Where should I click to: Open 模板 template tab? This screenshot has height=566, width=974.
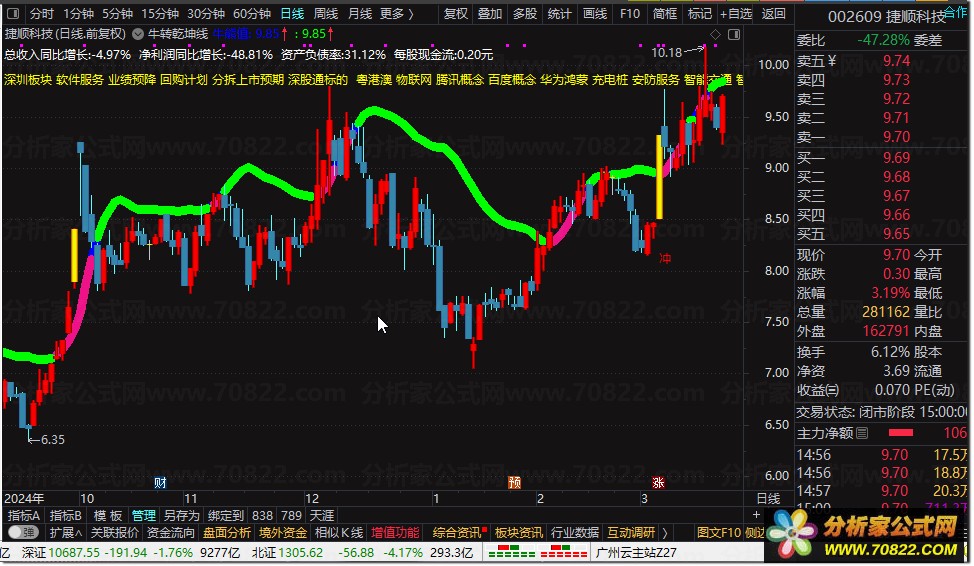[x=107, y=515]
